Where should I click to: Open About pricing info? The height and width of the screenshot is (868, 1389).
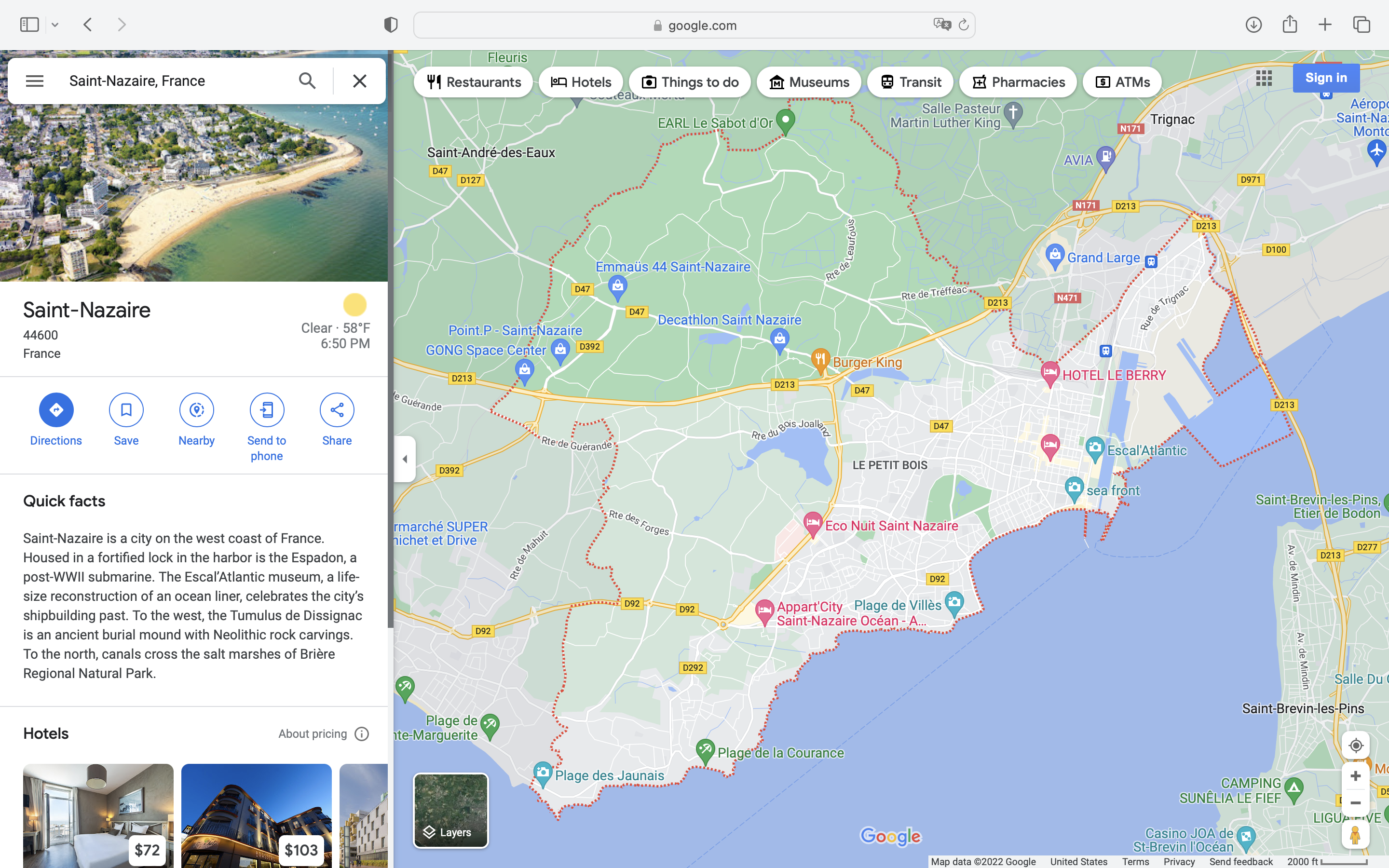(362, 733)
